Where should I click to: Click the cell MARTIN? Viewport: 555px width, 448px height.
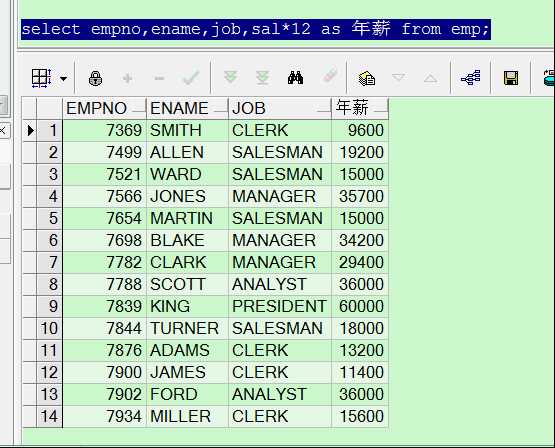coord(187,218)
